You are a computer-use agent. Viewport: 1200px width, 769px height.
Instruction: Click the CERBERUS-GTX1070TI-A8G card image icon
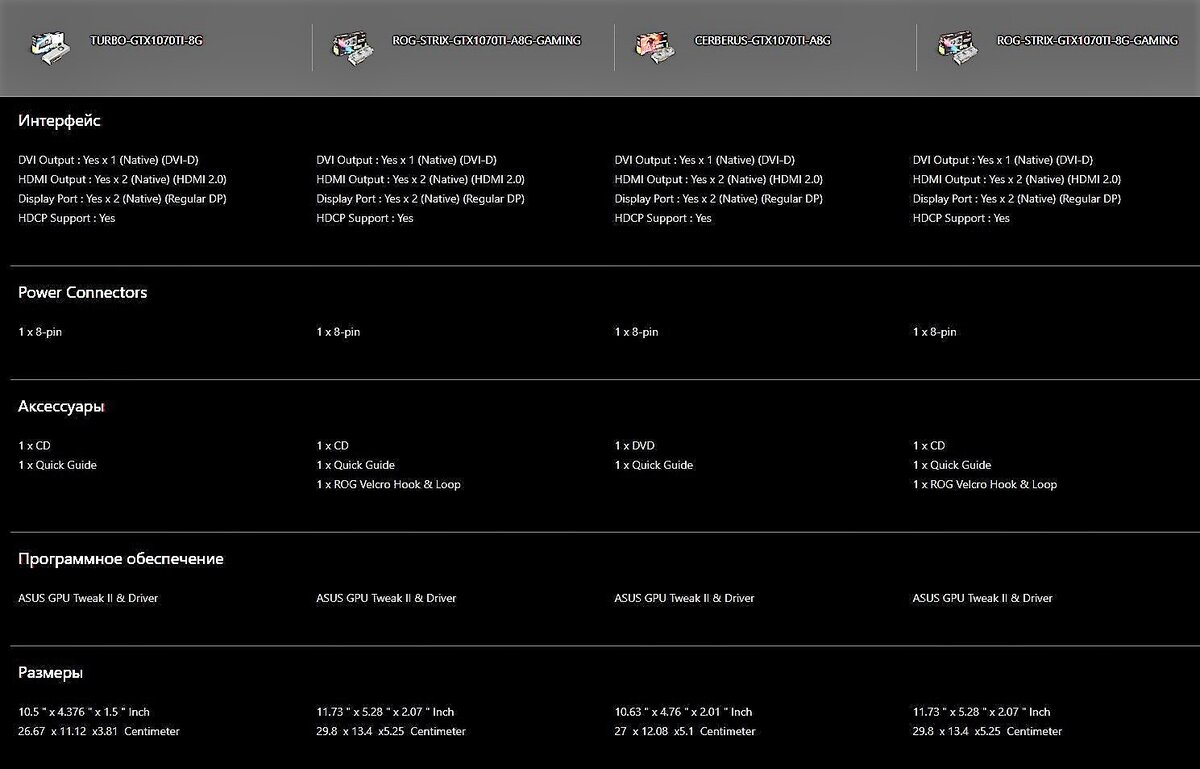click(x=655, y=44)
